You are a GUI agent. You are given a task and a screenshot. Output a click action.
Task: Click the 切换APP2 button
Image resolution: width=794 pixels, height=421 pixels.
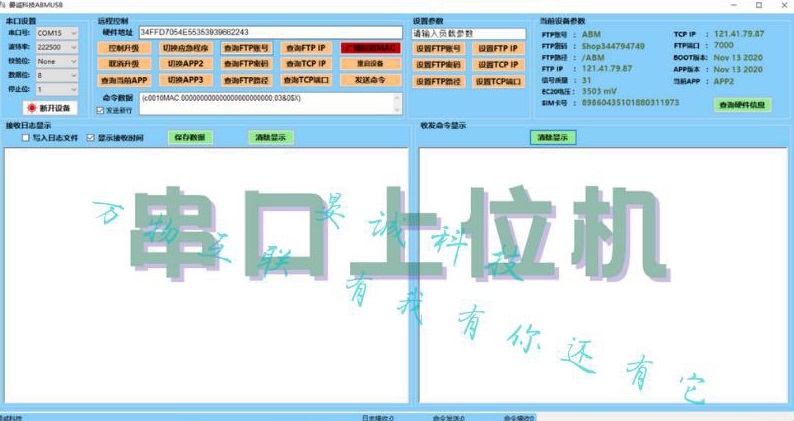tap(185, 64)
